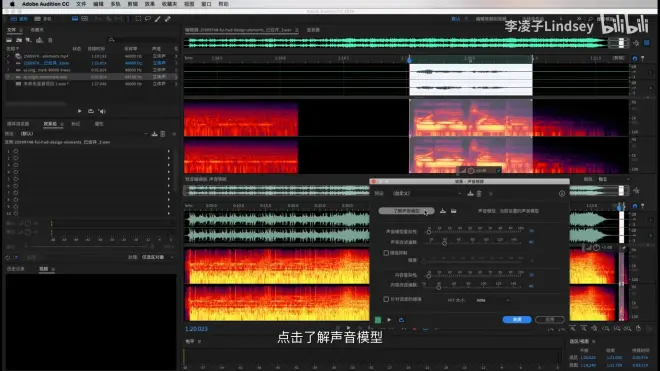
Task: Switch to the Waveform (波形) editor view
Action: (x=19, y=19)
